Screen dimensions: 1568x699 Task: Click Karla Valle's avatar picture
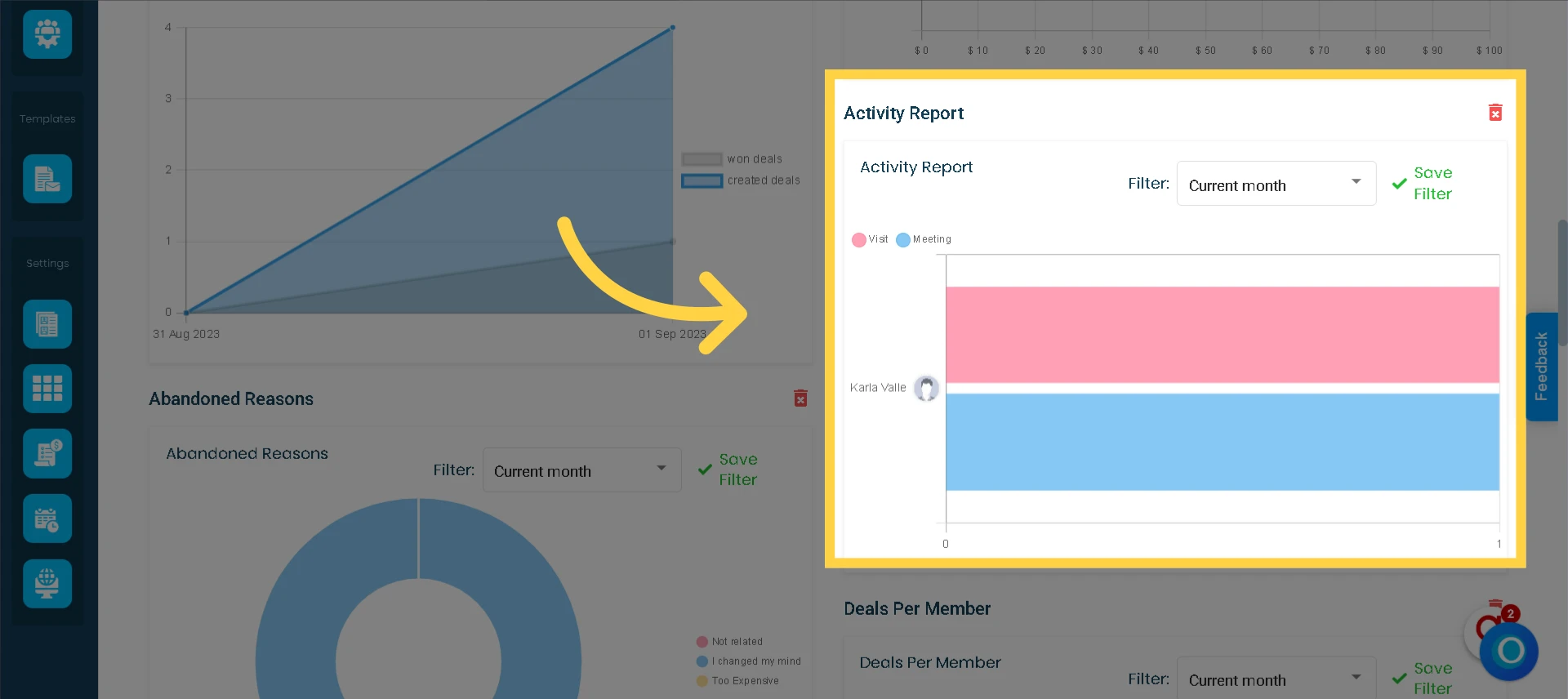tap(926, 388)
